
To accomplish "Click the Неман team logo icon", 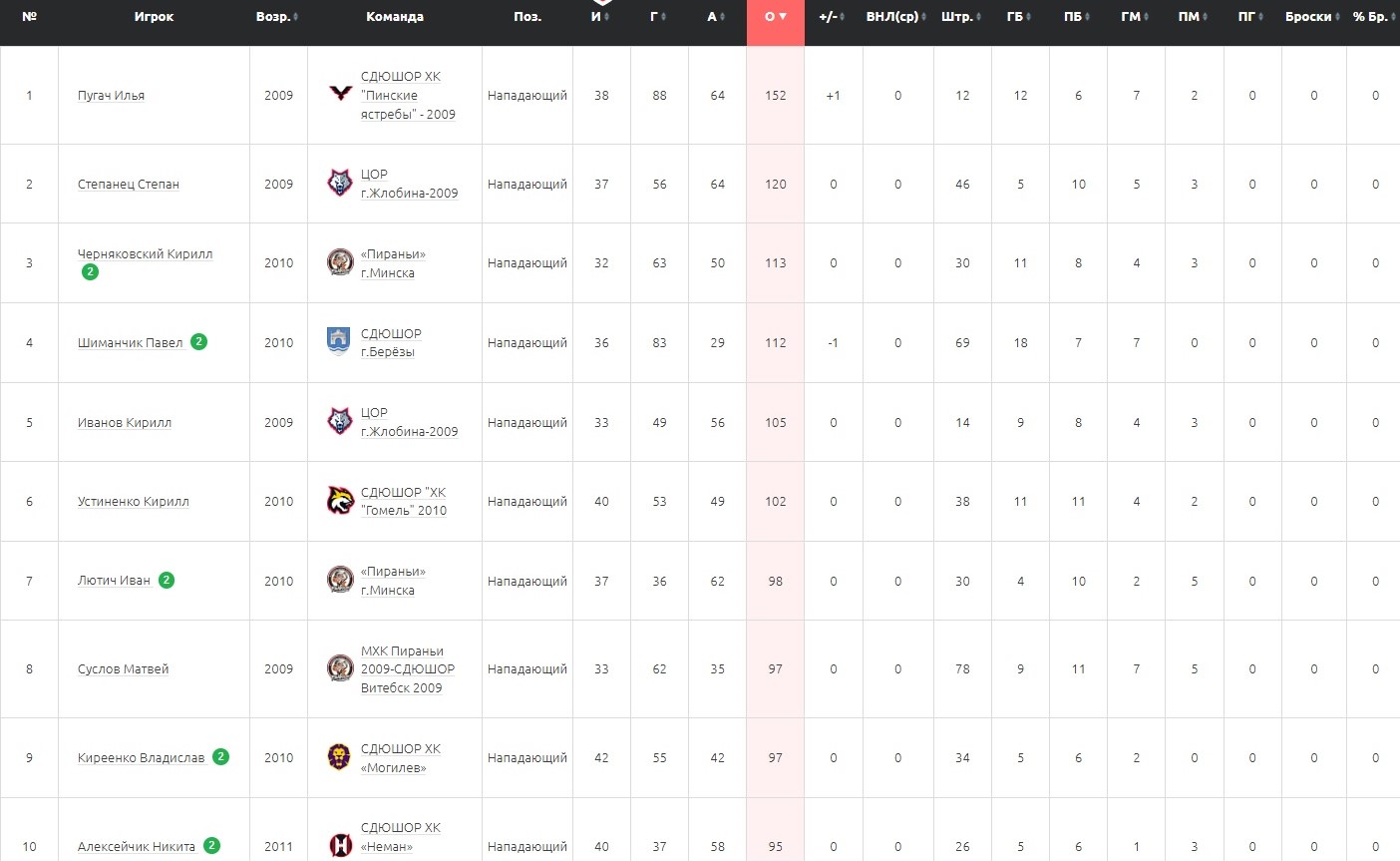I will [340, 845].
